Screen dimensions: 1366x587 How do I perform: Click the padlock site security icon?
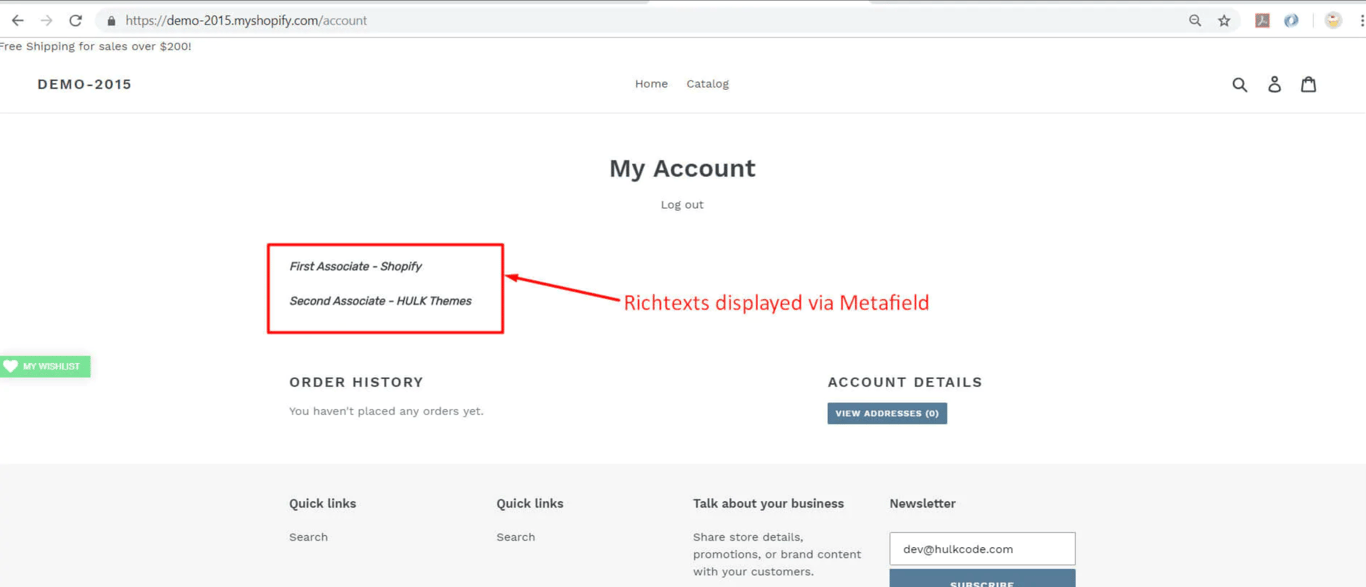pyautogui.click(x=111, y=20)
